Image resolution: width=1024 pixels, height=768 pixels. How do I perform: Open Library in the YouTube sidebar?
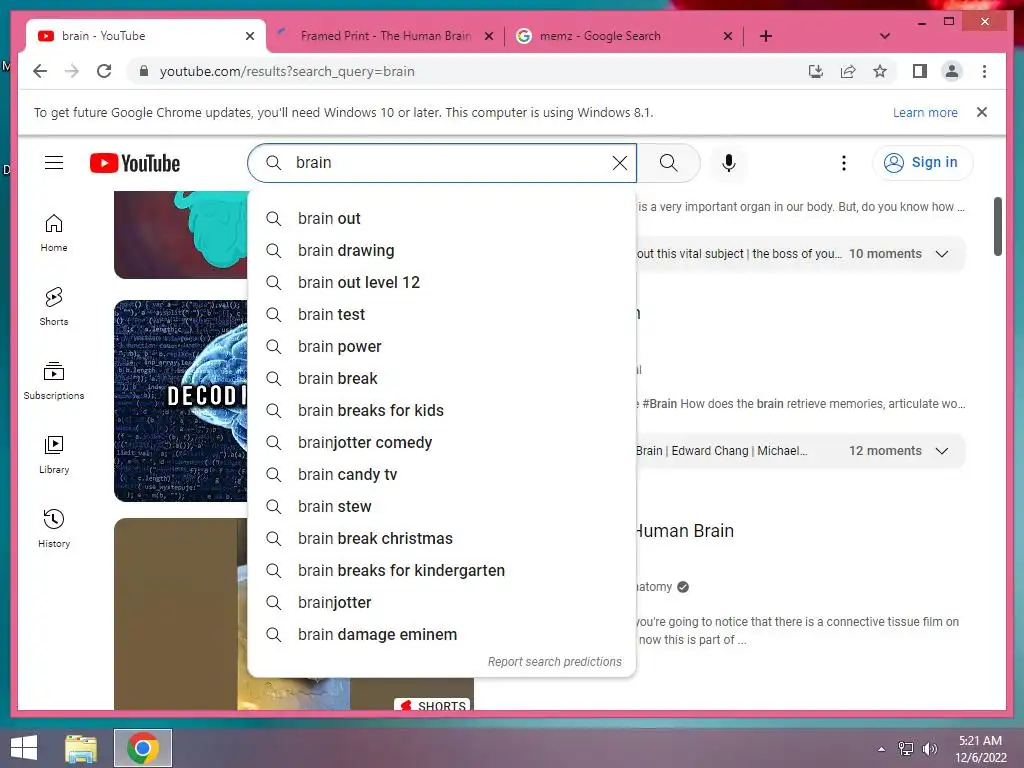[x=54, y=455]
